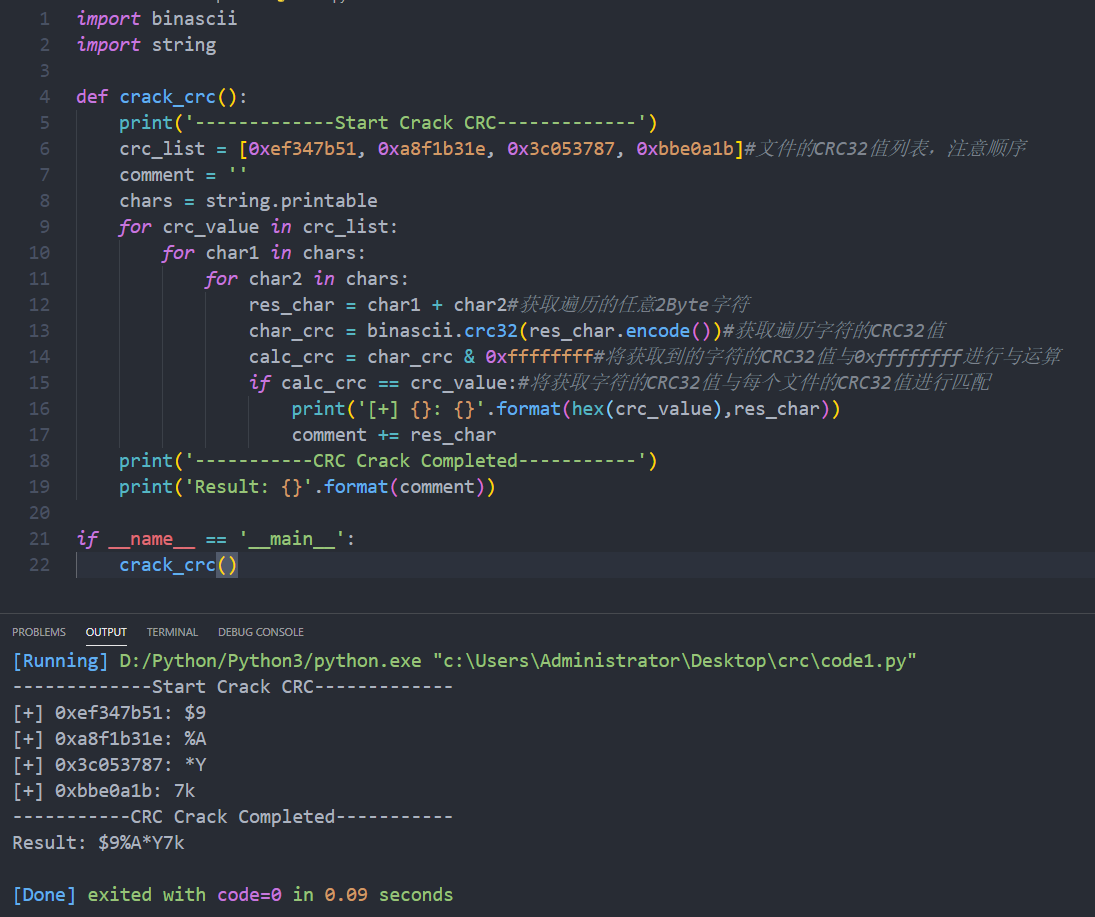
Task: Switch to the TERMINAL tab
Action: (172, 631)
